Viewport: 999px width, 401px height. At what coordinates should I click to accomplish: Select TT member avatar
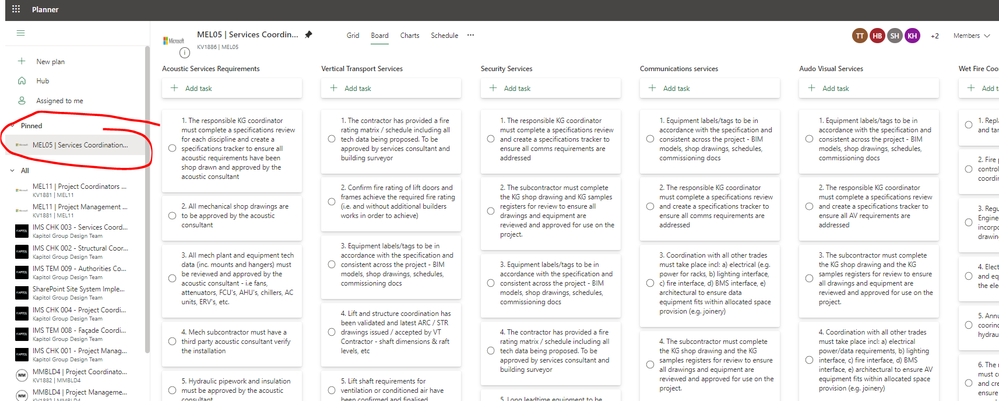click(859, 36)
